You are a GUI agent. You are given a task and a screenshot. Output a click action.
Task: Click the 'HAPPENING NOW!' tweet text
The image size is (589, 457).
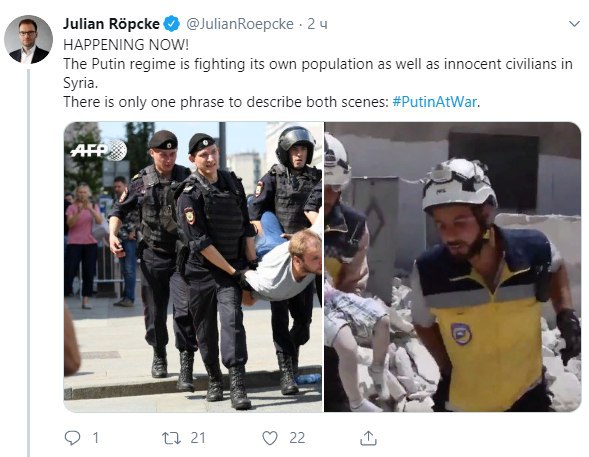point(126,45)
